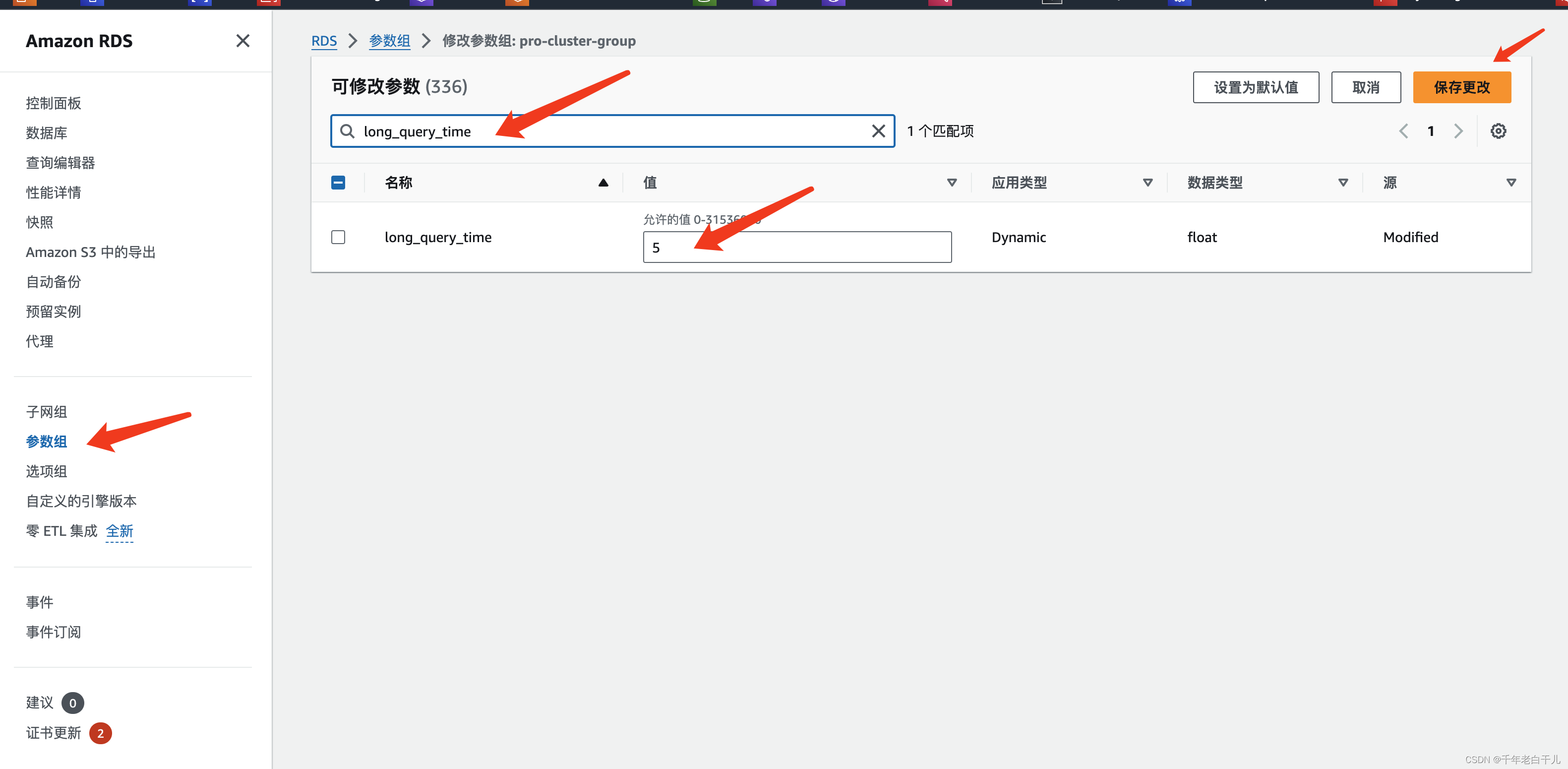Open the 值 column filter dropdown
This screenshot has height=769, width=1568.
pos(952,183)
